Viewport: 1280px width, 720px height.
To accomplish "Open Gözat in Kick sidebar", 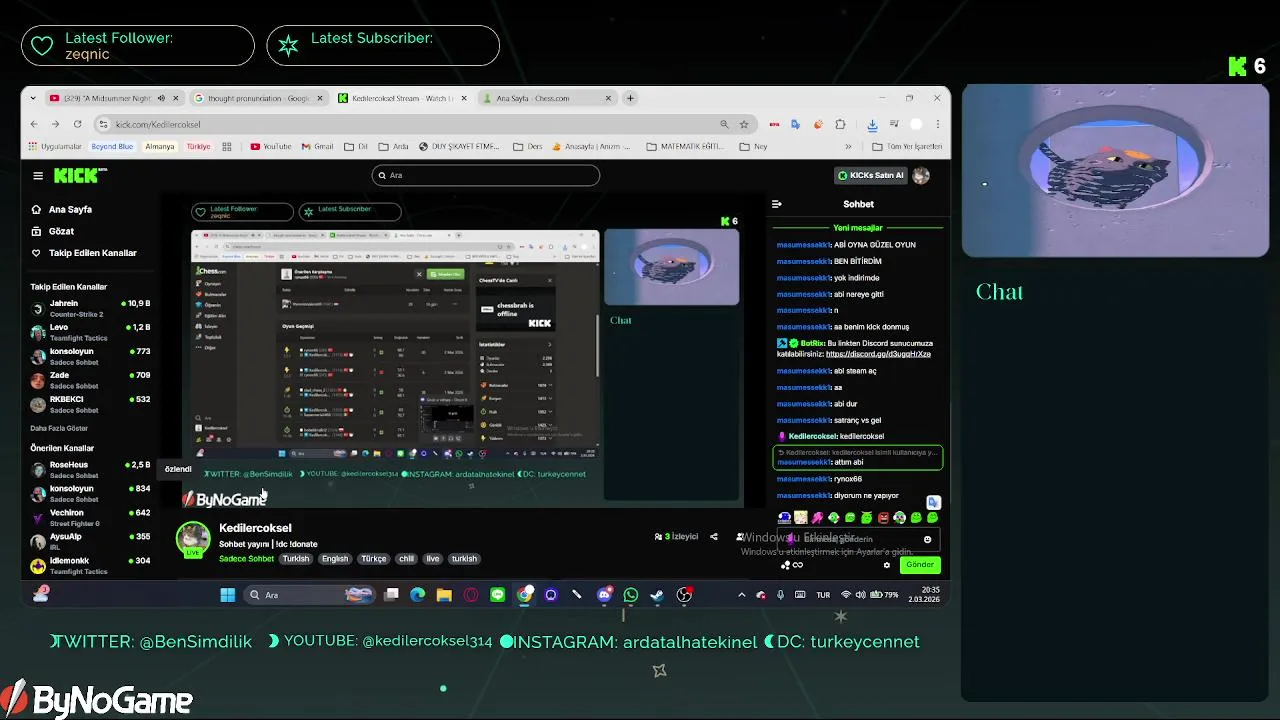I will click(x=53, y=231).
